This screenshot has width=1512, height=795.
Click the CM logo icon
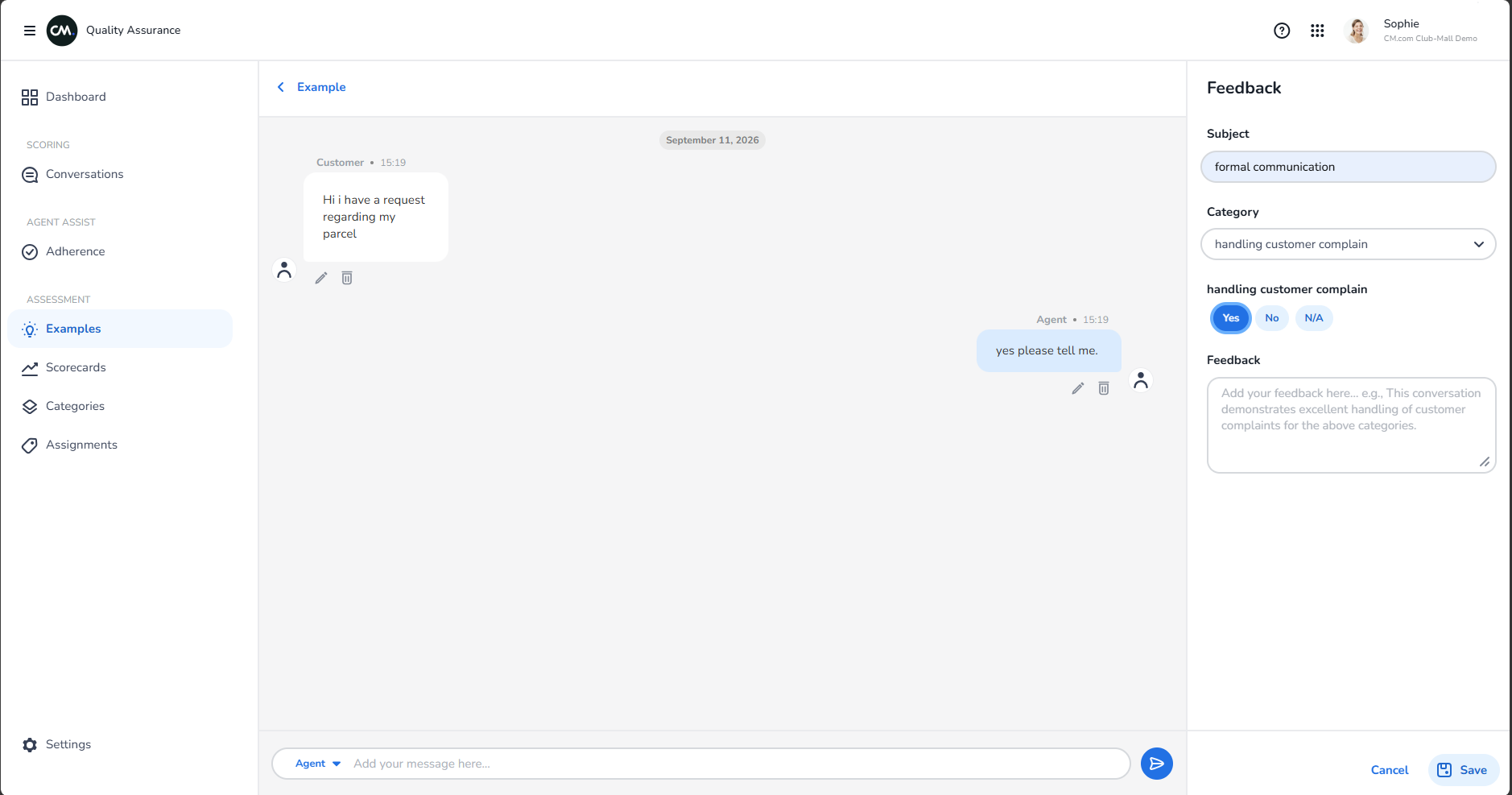coord(62,31)
